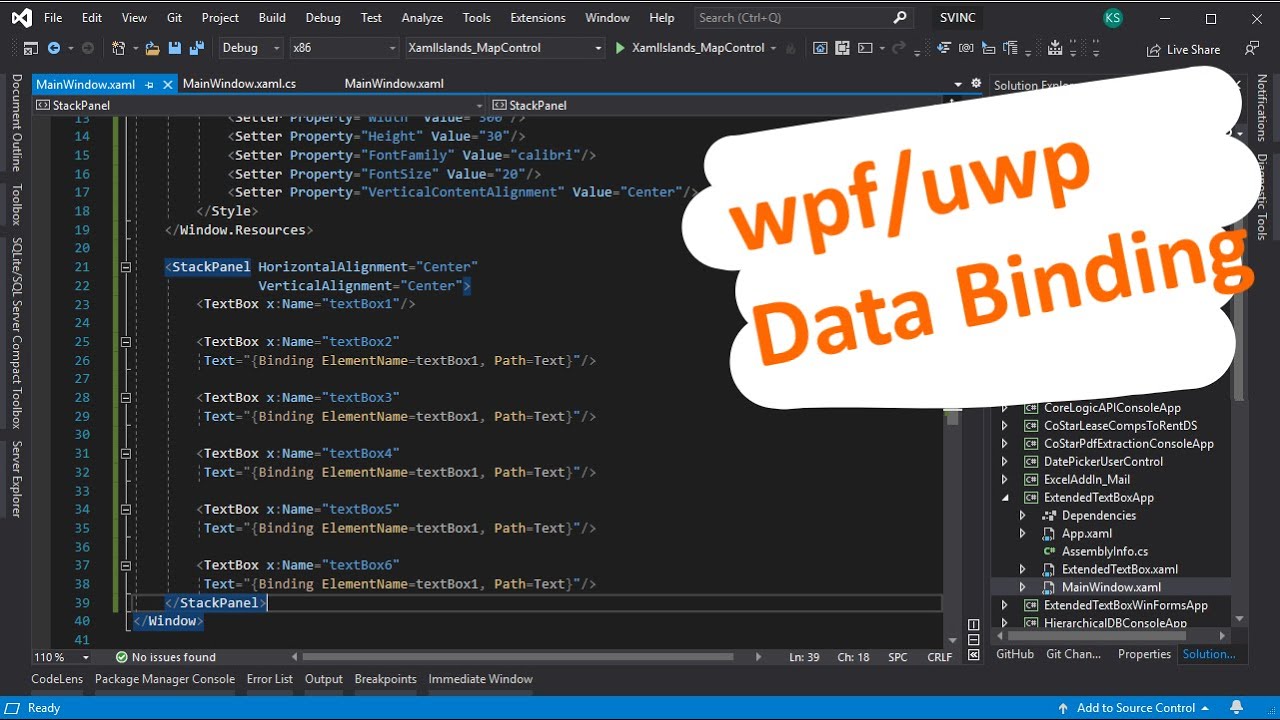Viewport: 1280px width, 720px height.
Task: Select the ExcelAddIn_Mail project
Action: click(1087, 480)
